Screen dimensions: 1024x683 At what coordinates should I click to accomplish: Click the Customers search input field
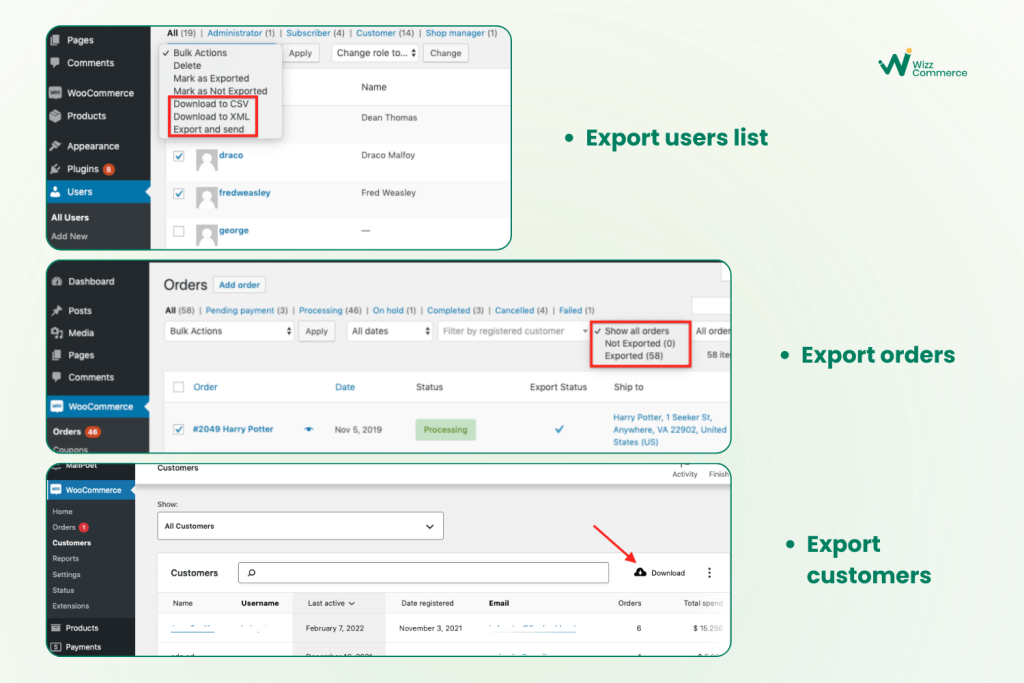[x=423, y=573]
